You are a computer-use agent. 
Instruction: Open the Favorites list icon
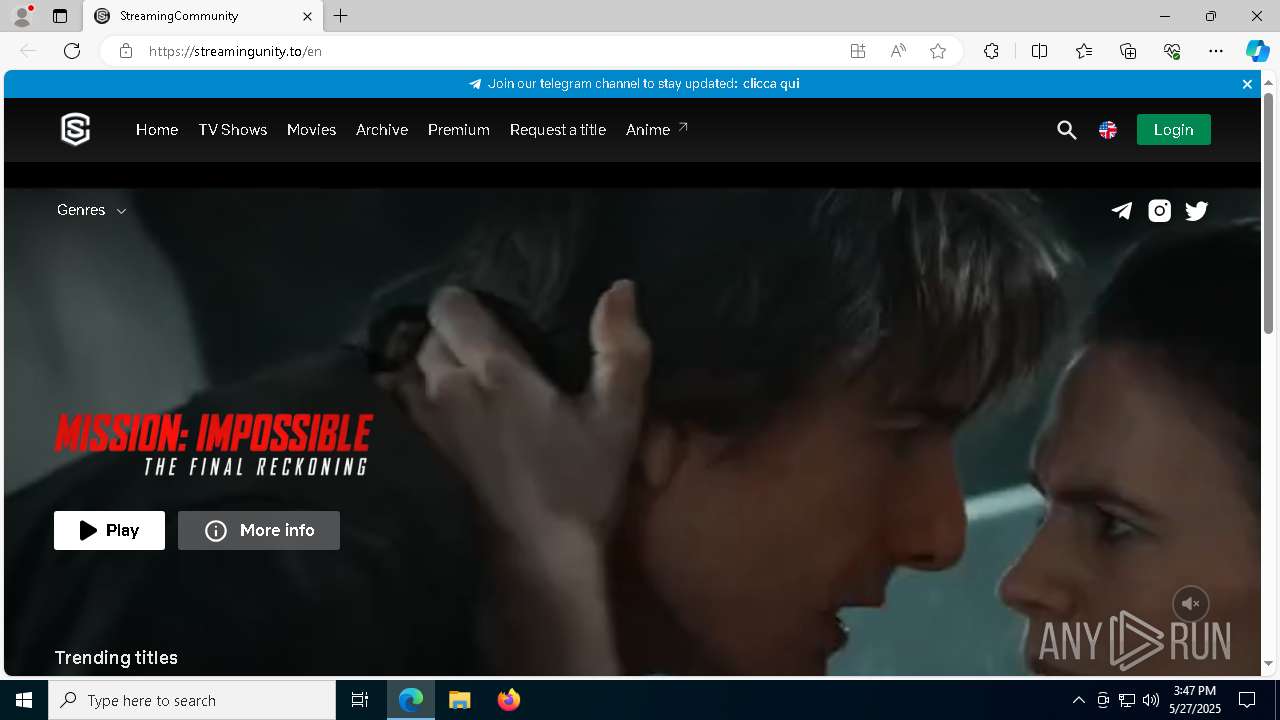[1084, 51]
